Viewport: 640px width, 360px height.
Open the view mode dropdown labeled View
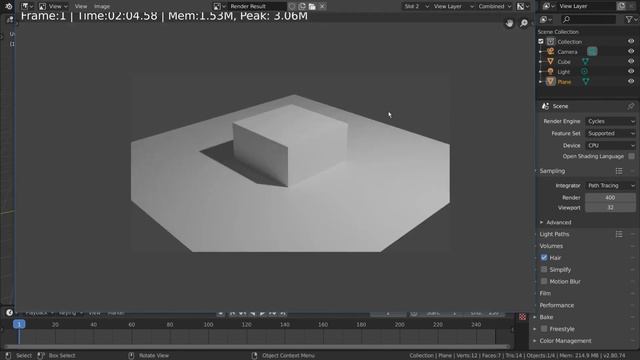coord(53,6)
